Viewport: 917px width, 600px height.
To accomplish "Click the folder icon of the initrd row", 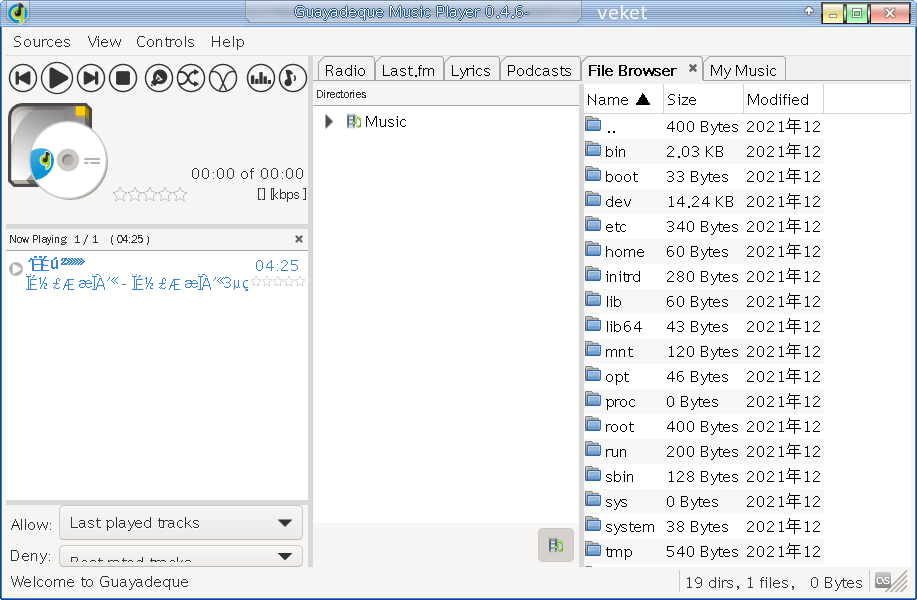I will (x=594, y=274).
